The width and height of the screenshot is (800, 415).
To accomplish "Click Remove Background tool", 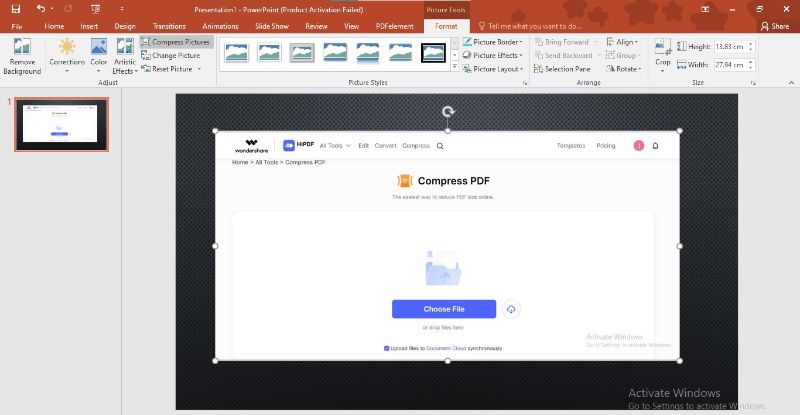I will tap(22, 56).
